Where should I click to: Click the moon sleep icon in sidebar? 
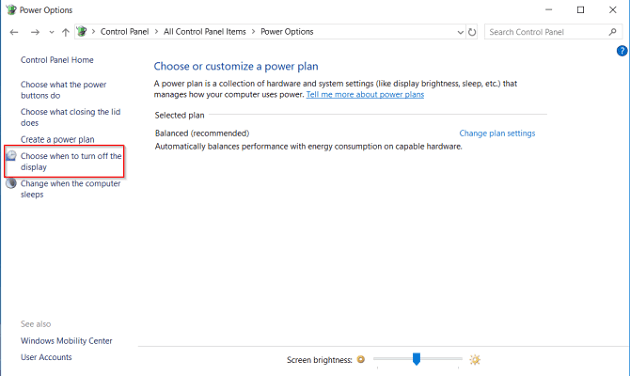coord(11,184)
